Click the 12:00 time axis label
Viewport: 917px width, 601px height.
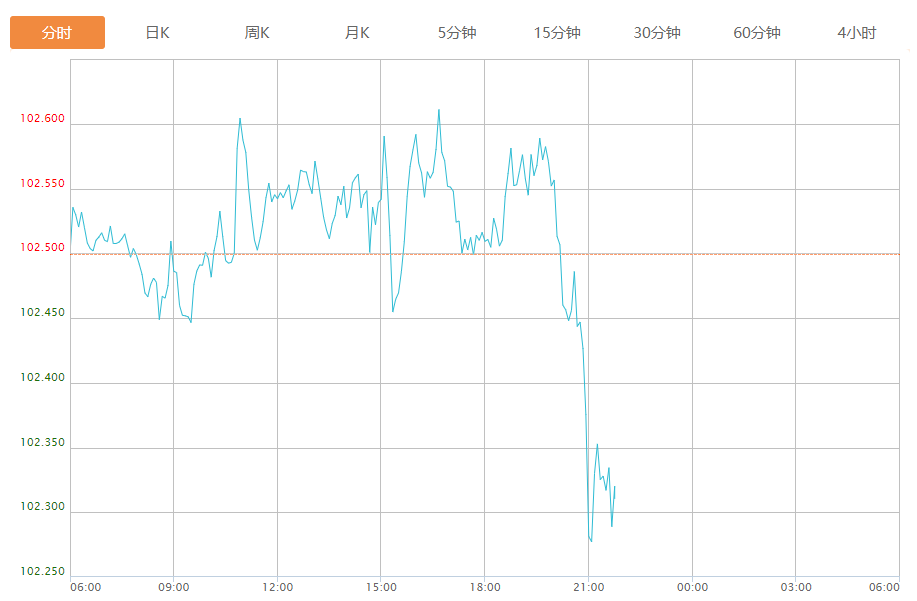click(278, 587)
